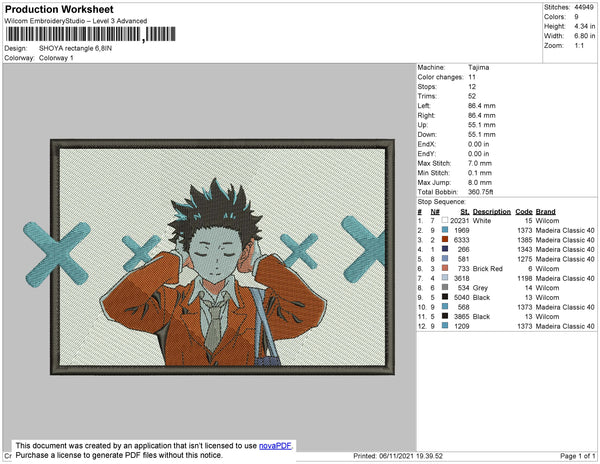Click the Stops value '12'
The width and height of the screenshot is (600, 464).
pos(472,86)
